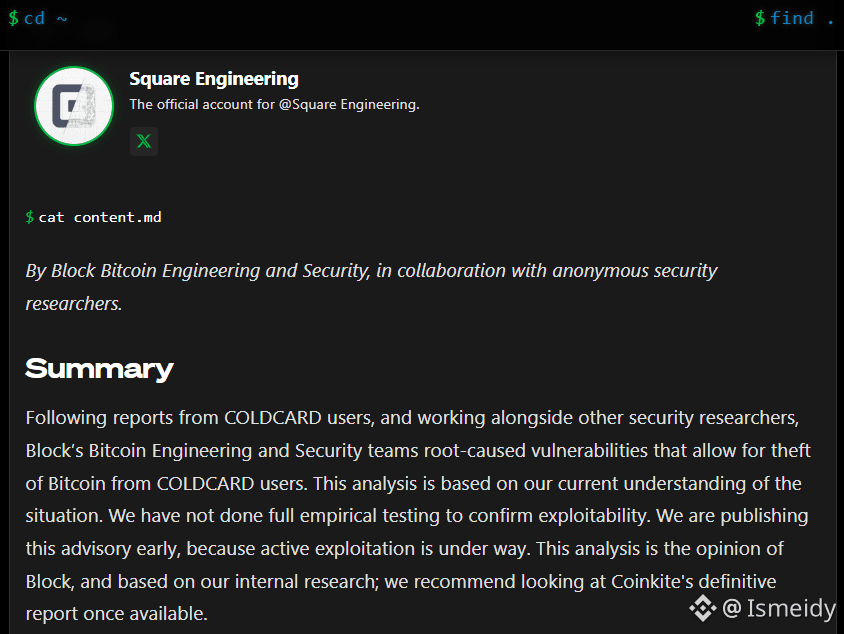This screenshot has width=844, height=634.
Task: Click 'The official account for @Square Engineering' text
Action: (274, 104)
